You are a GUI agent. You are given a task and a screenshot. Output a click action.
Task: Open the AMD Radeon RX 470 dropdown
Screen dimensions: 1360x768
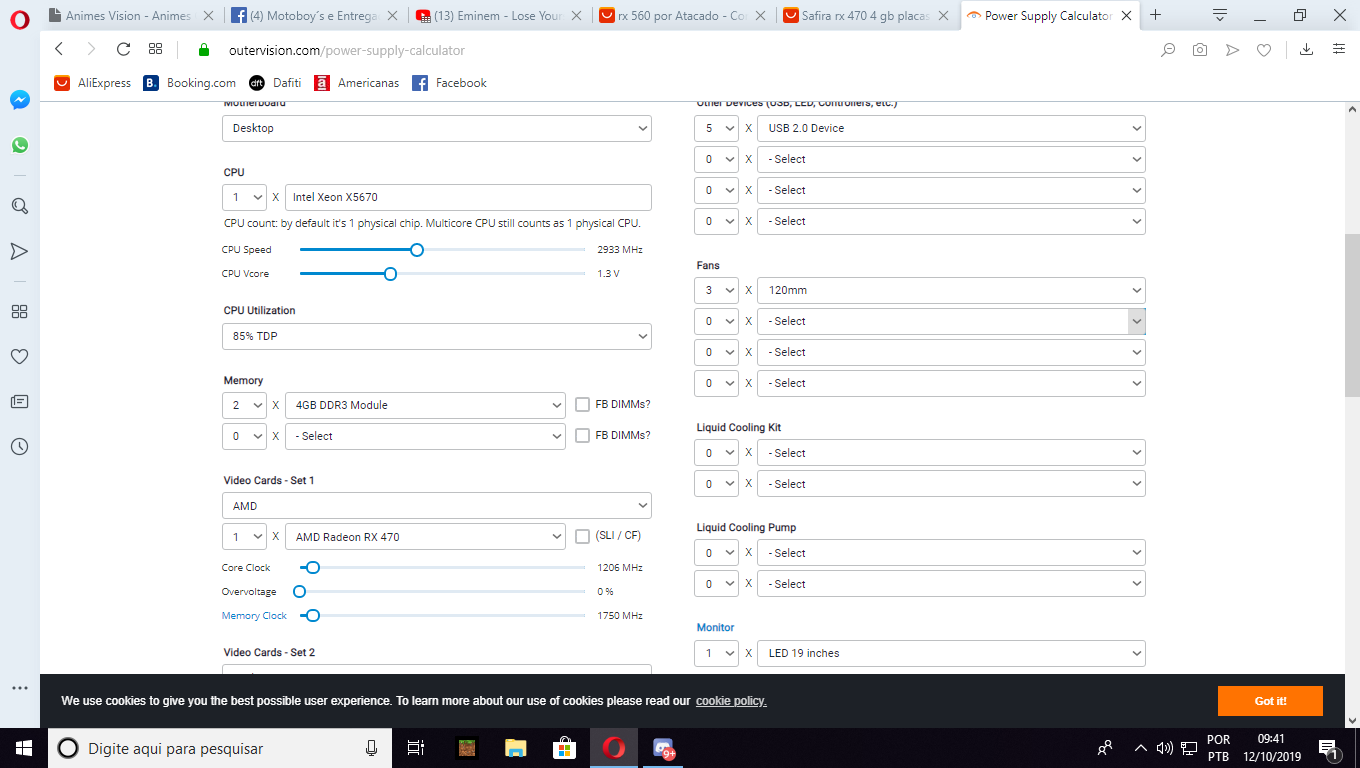coord(425,537)
